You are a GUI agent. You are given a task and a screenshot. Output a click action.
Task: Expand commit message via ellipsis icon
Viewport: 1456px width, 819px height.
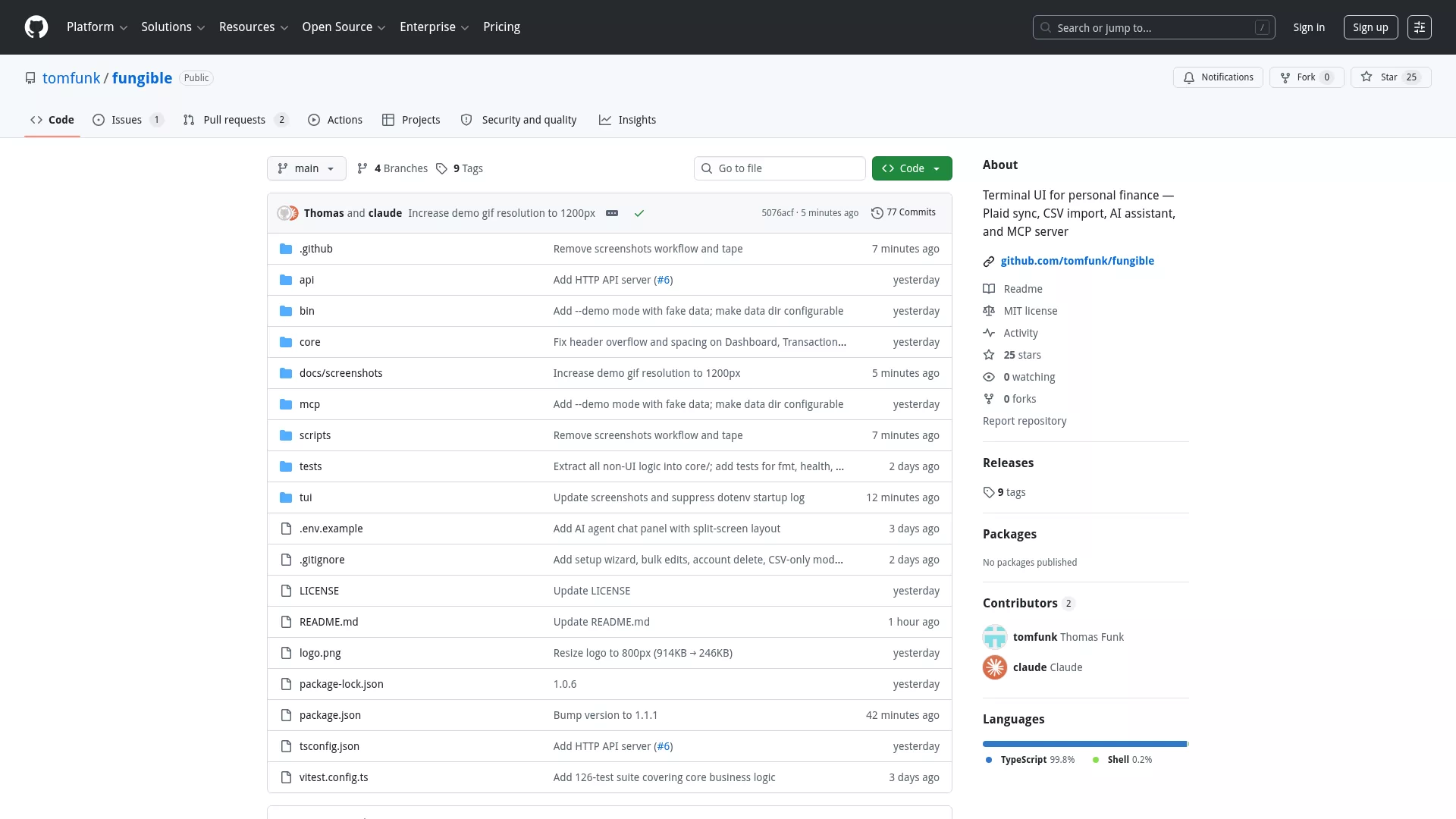(612, 213)
